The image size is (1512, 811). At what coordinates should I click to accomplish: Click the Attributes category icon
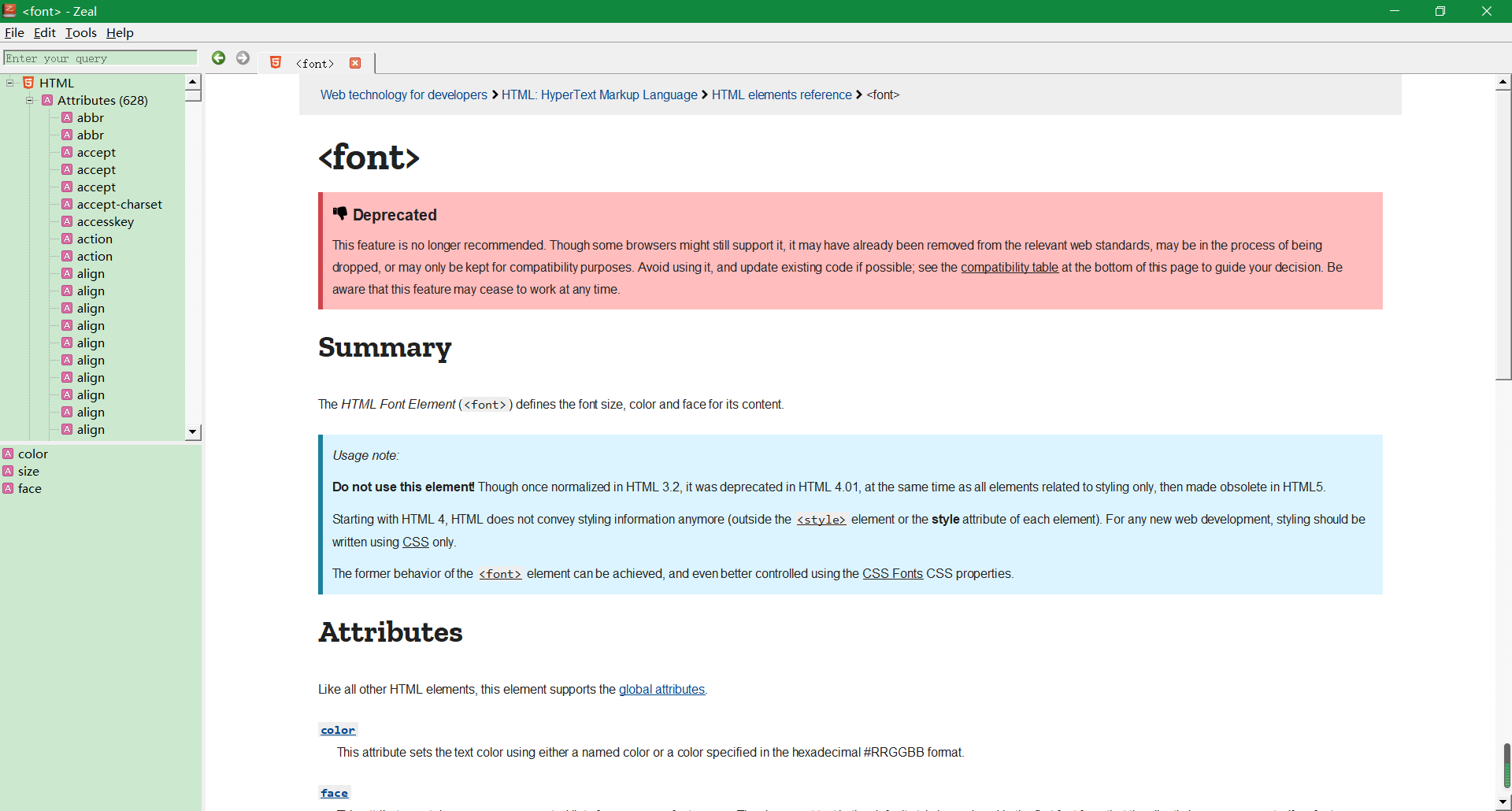point(47,100)
